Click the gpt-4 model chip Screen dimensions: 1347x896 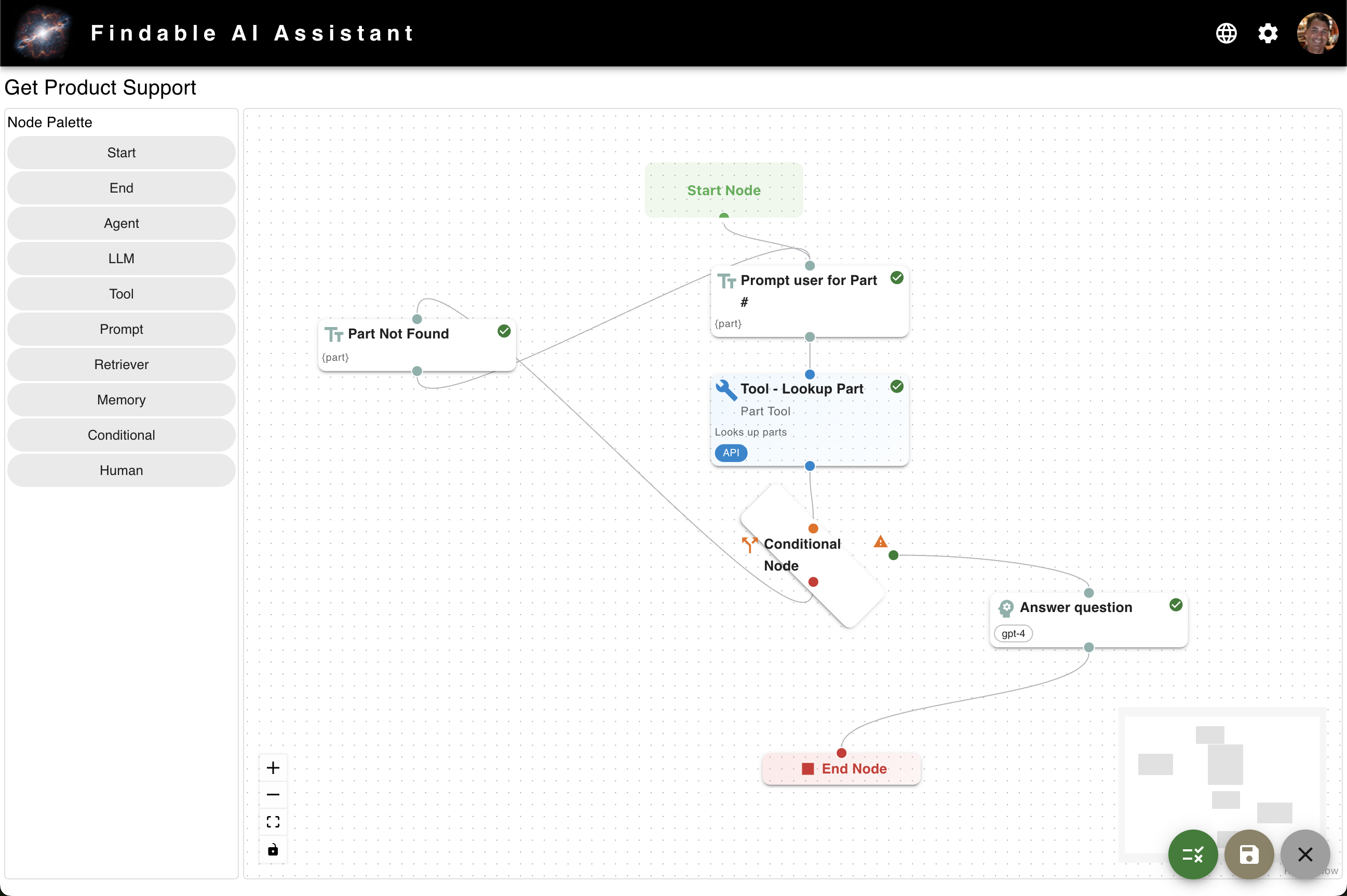coord(1013,633)
